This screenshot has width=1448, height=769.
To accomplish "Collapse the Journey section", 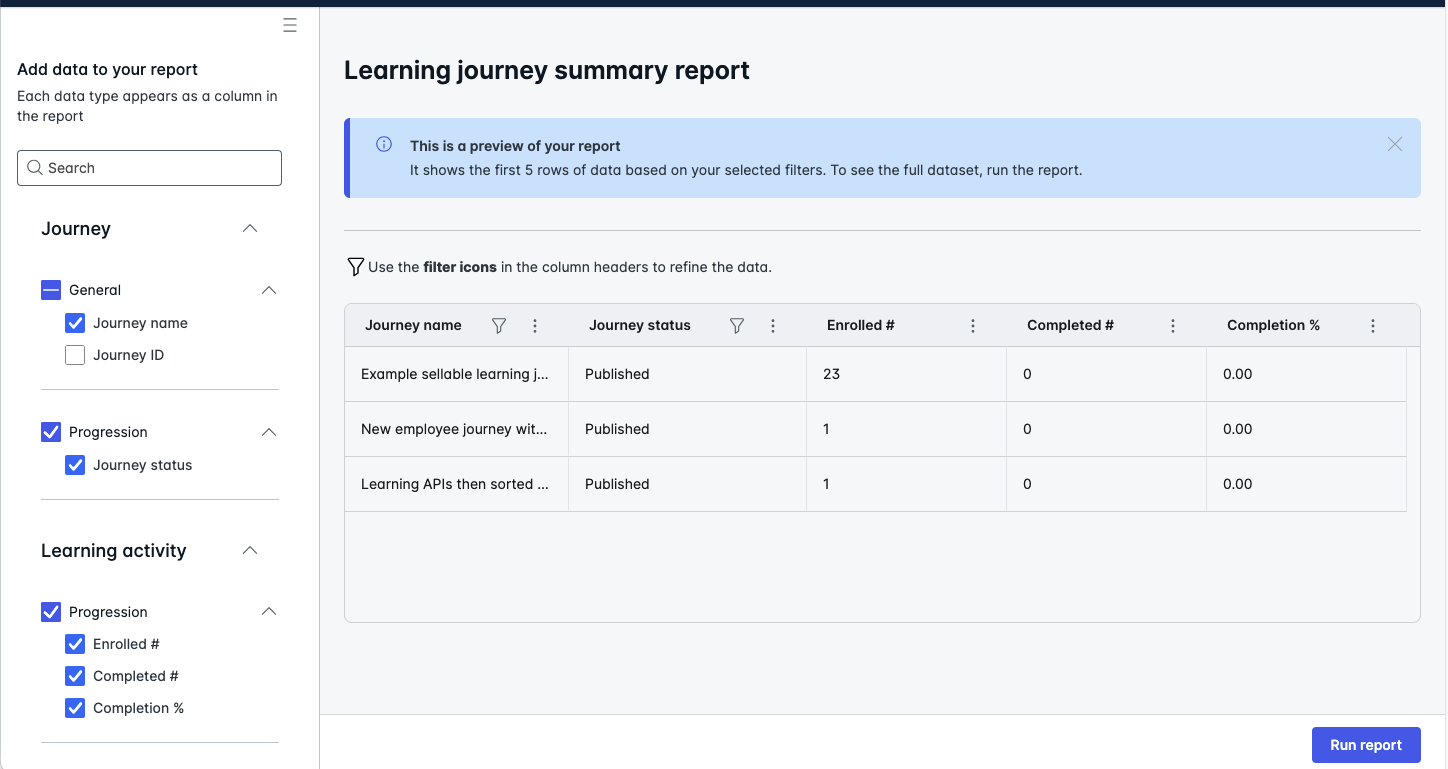I will click(250, 229).
